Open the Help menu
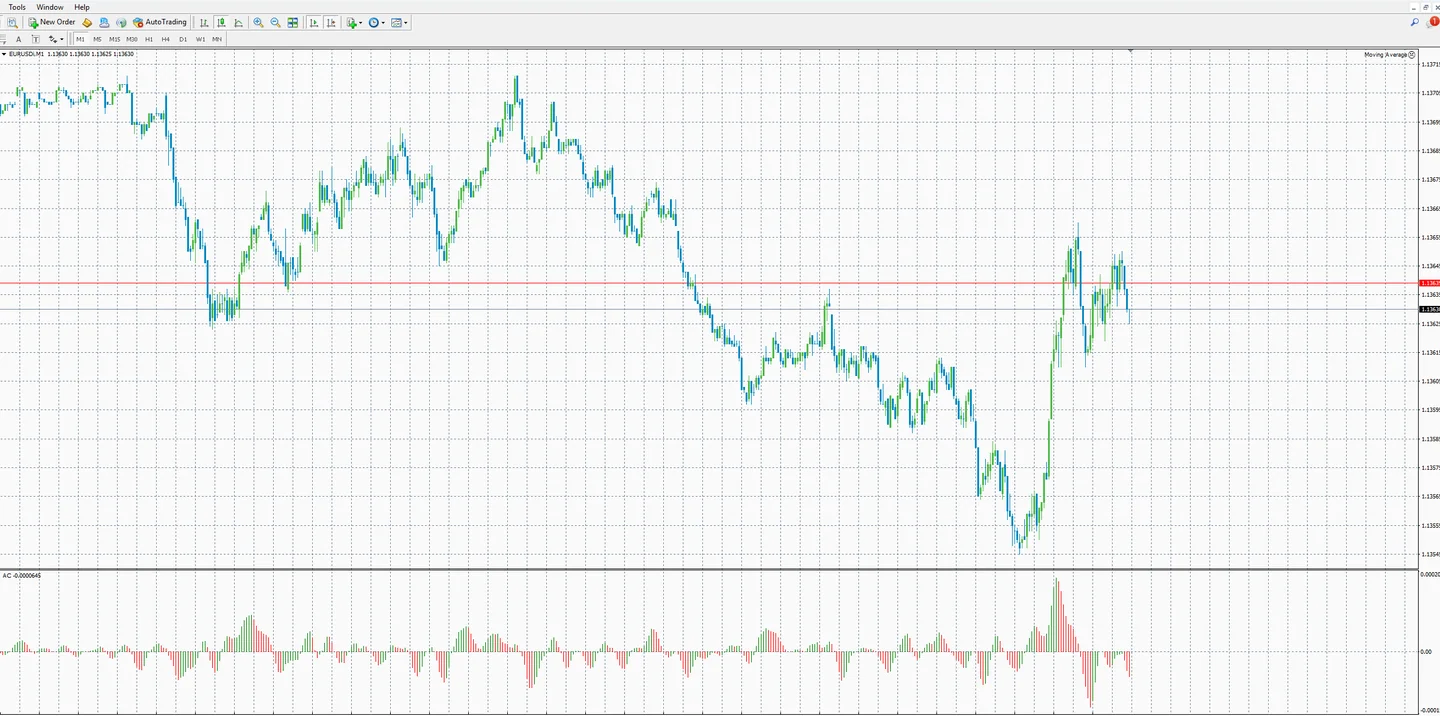This screenshot has height=716, width=1440. tap(82, 7)
